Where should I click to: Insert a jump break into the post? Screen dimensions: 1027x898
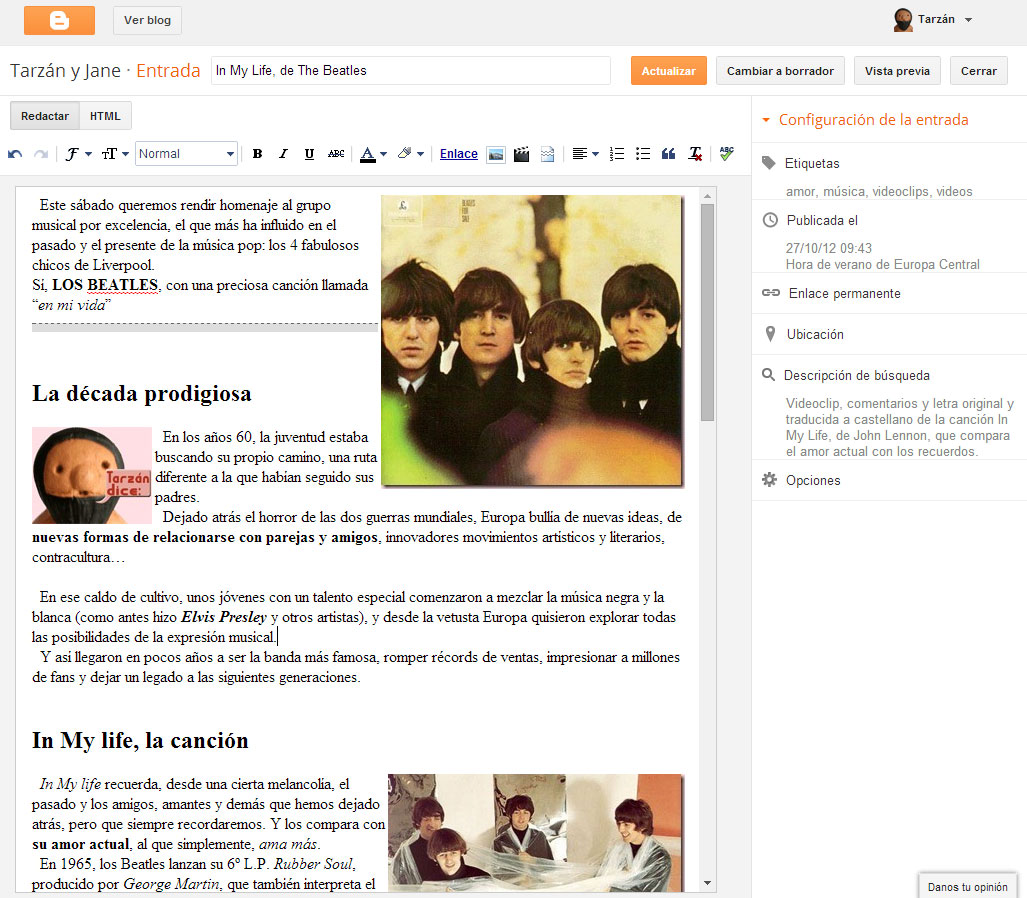[x=547, y=154]
